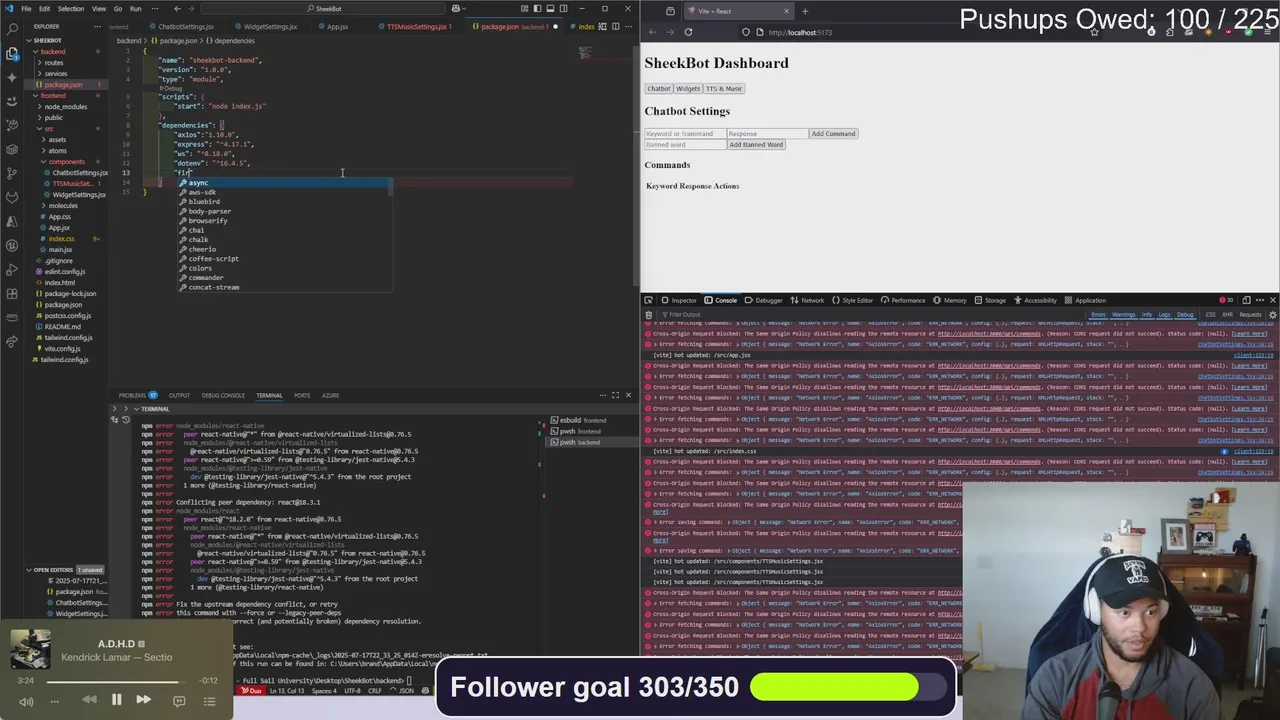Skip to next track in music player

[143, 700]
